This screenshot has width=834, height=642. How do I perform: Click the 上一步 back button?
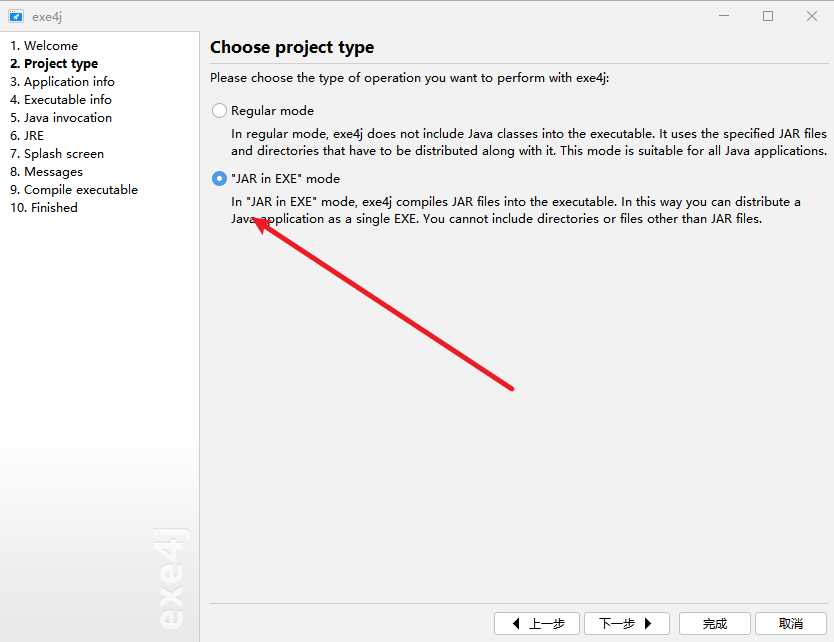click(x=537, y=624)
